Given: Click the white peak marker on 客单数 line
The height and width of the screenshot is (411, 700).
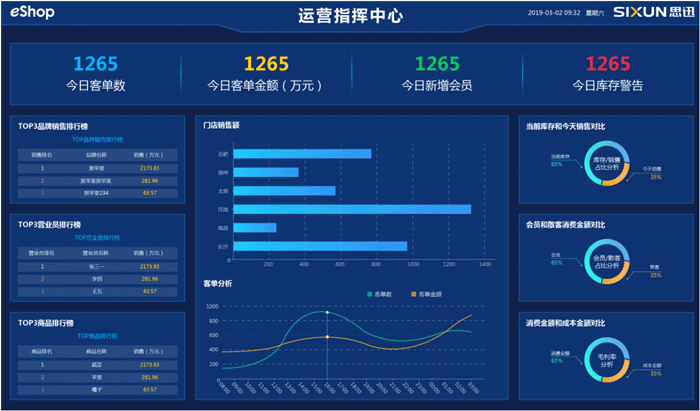Looking at the screenshot, I should 327,313.
